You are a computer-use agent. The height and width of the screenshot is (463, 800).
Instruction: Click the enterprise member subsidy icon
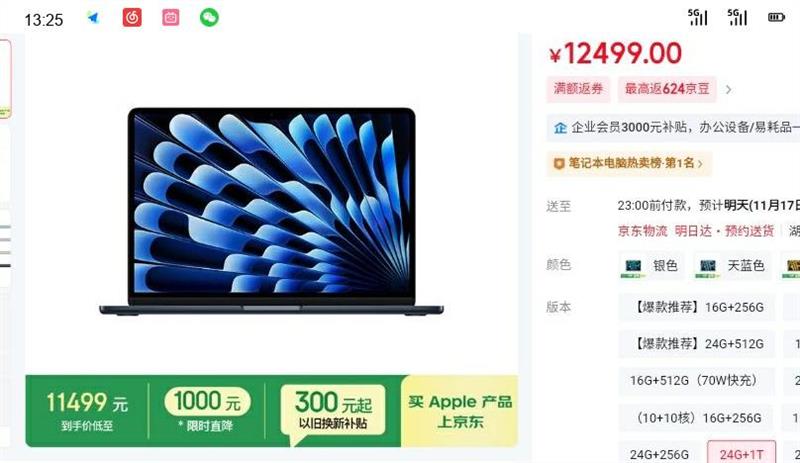click(x=560, y=128)
